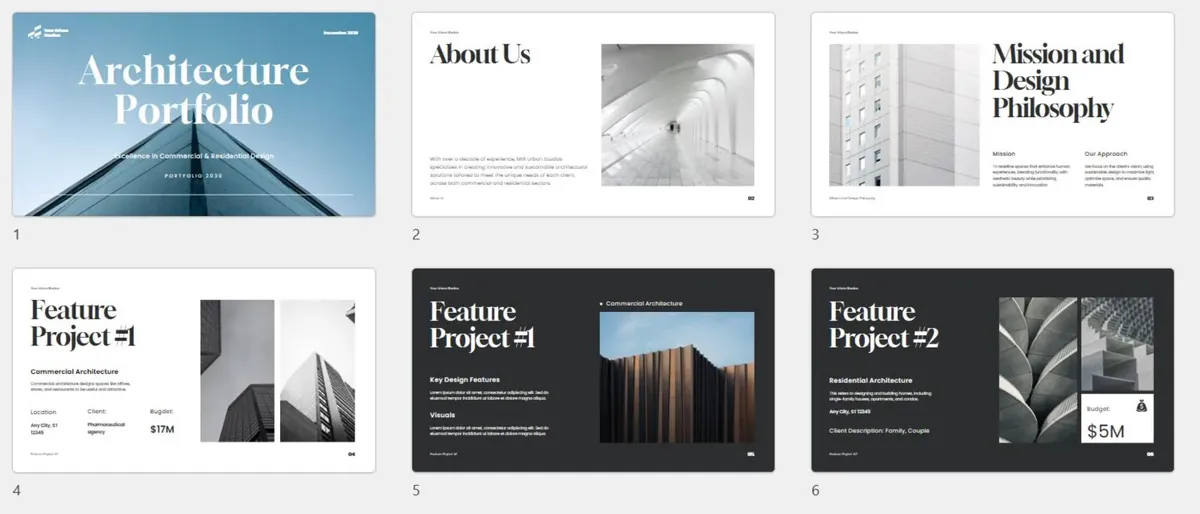Image resolution: width=1200 pixels, height=514 pixels.
Task: Click the "About Us" title text
Action: 480,54
